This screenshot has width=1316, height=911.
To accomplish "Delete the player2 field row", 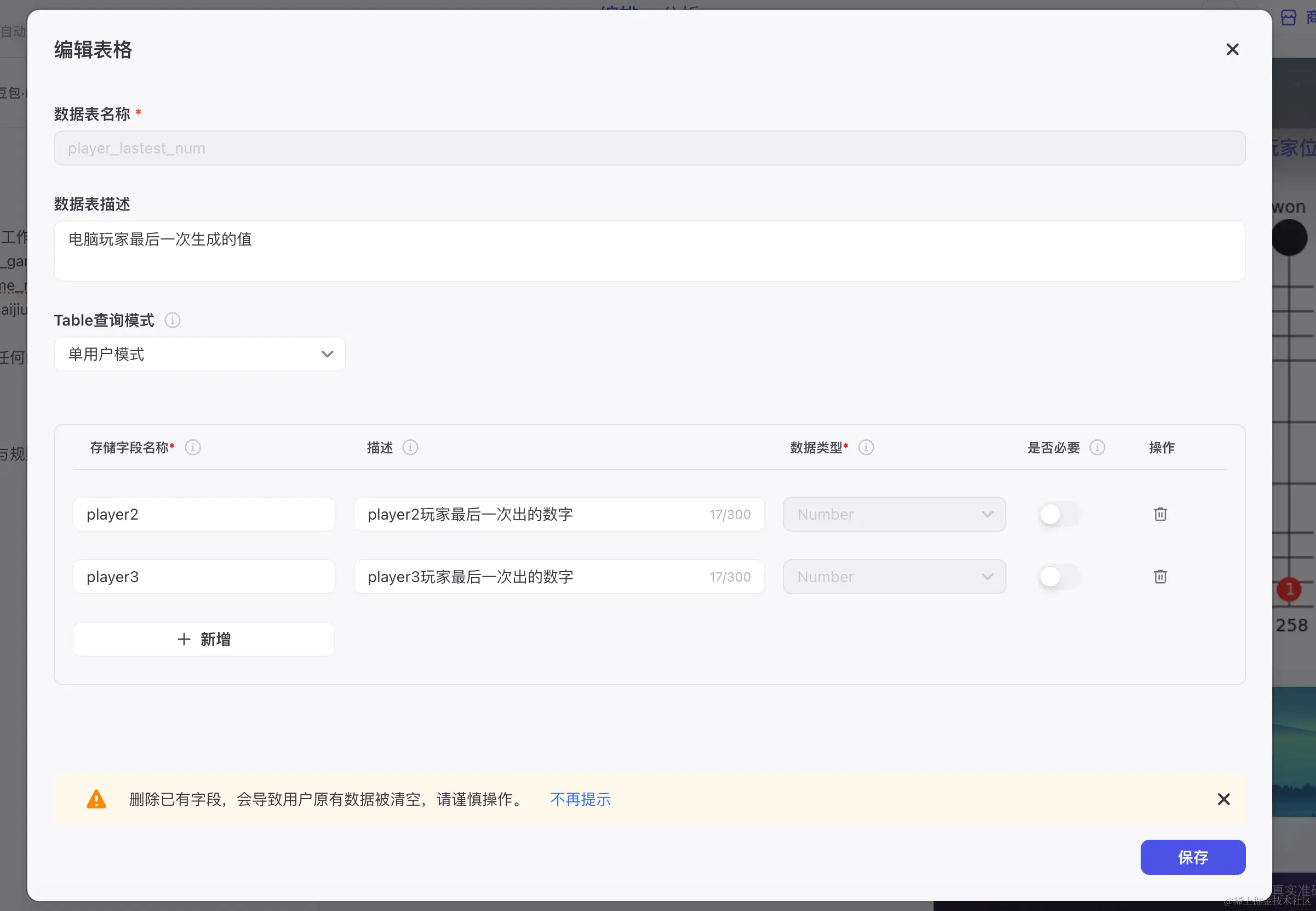I will click(x=1160, y=514).
